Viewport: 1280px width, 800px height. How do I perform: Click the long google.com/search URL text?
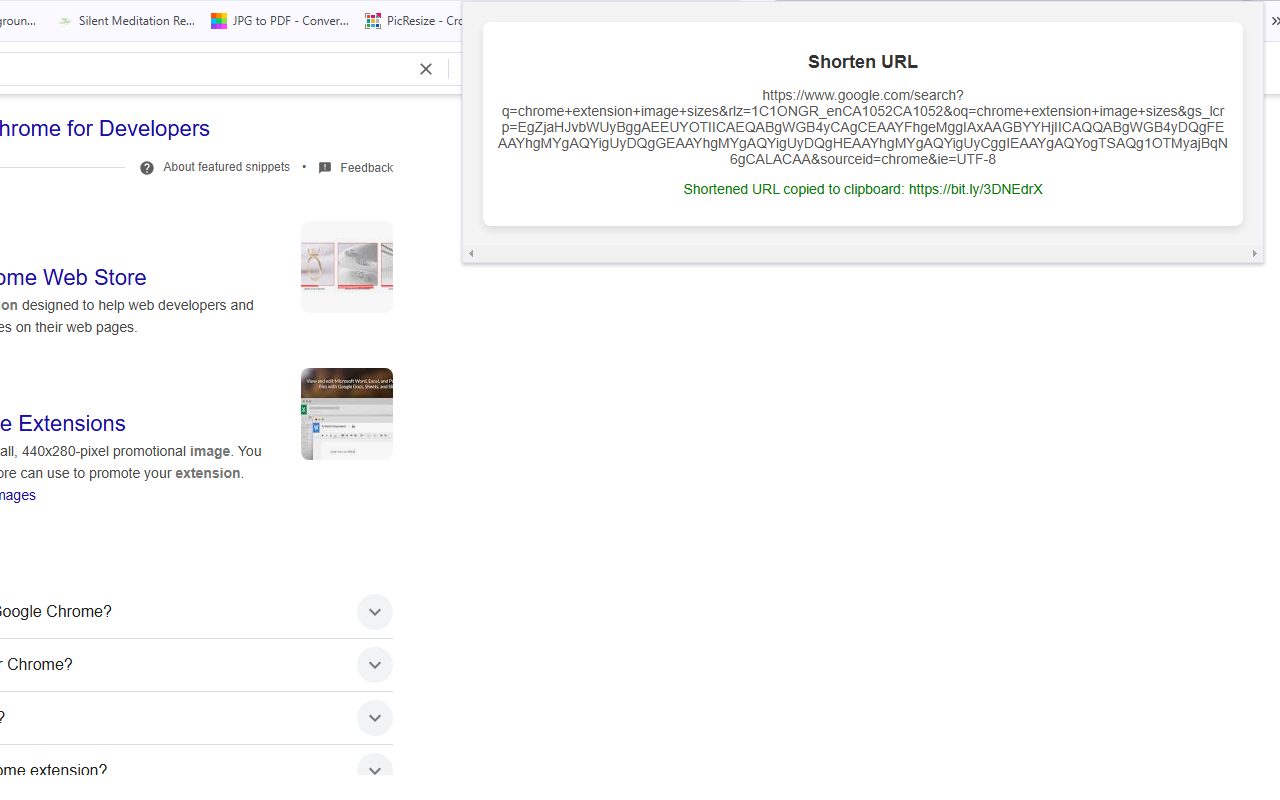863,127
